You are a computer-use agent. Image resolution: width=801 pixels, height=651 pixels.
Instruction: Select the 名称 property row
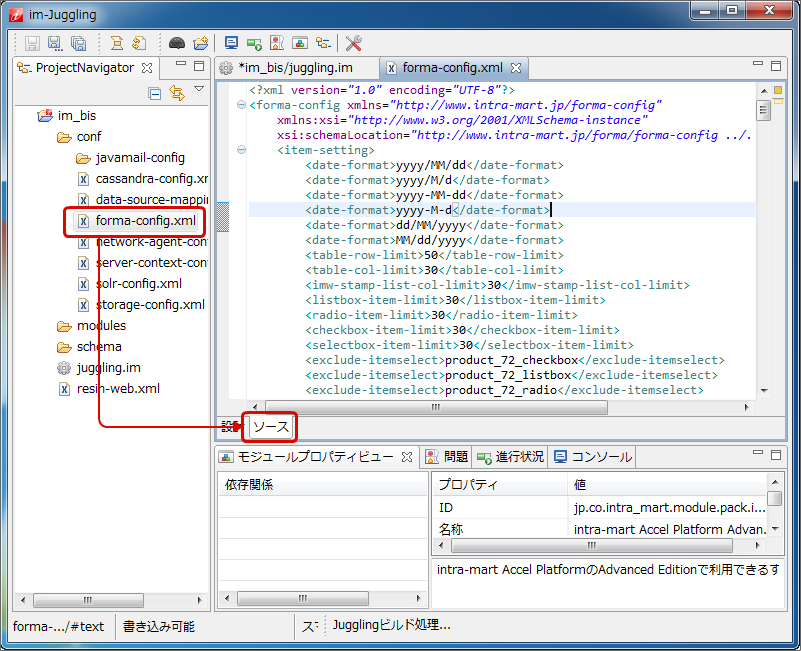click(x=600, y=529)
